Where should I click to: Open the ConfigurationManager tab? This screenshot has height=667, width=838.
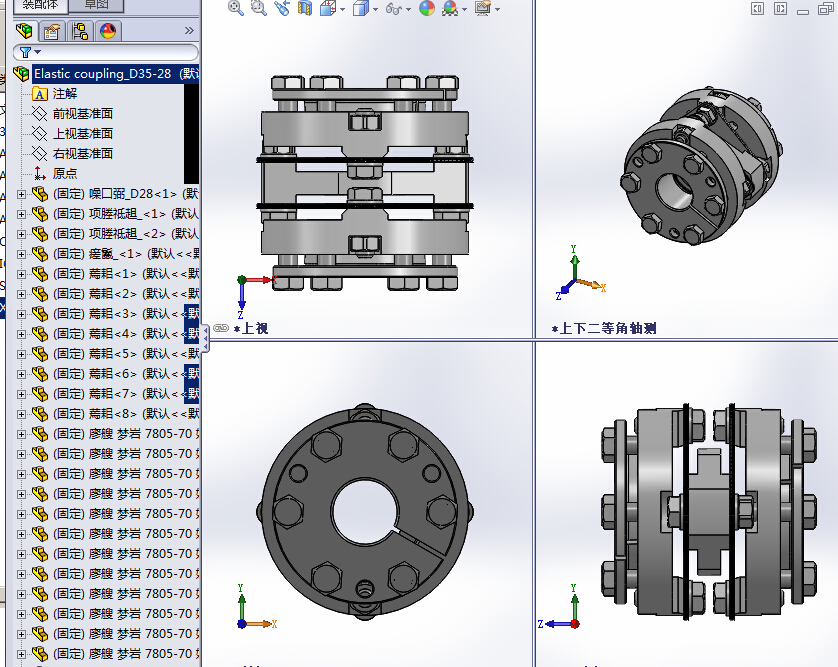click(x=80, y=31)
